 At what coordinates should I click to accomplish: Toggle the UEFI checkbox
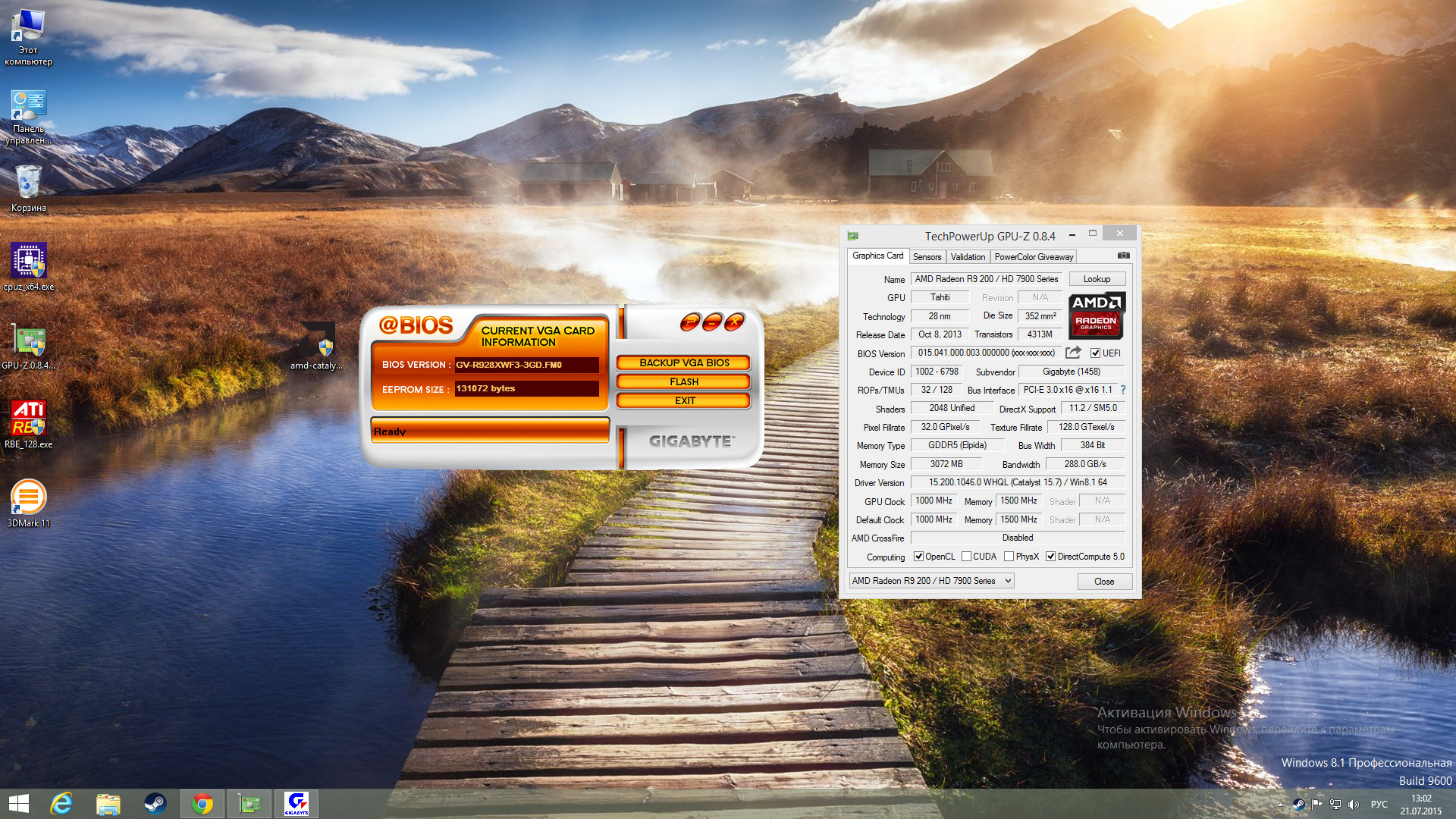tap(1095, 353)
